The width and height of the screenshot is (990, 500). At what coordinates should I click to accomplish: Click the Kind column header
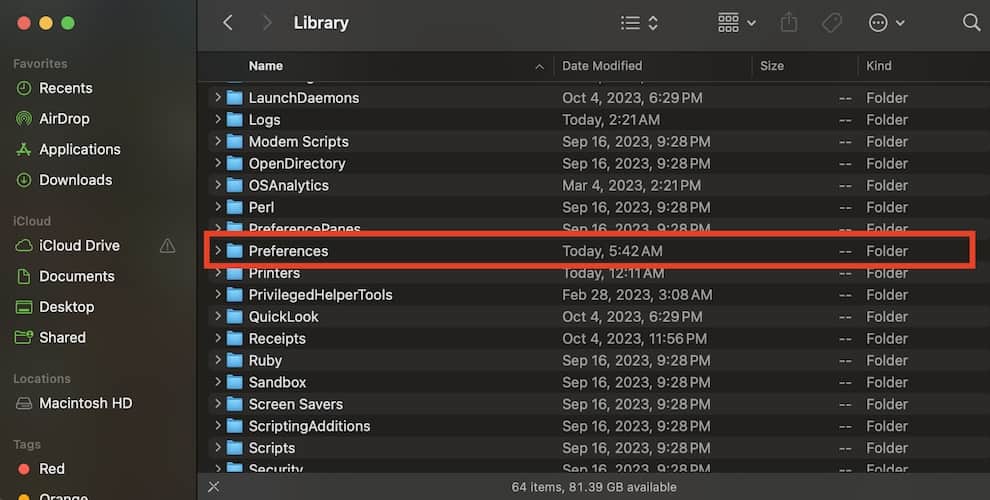tap(879, 66)
